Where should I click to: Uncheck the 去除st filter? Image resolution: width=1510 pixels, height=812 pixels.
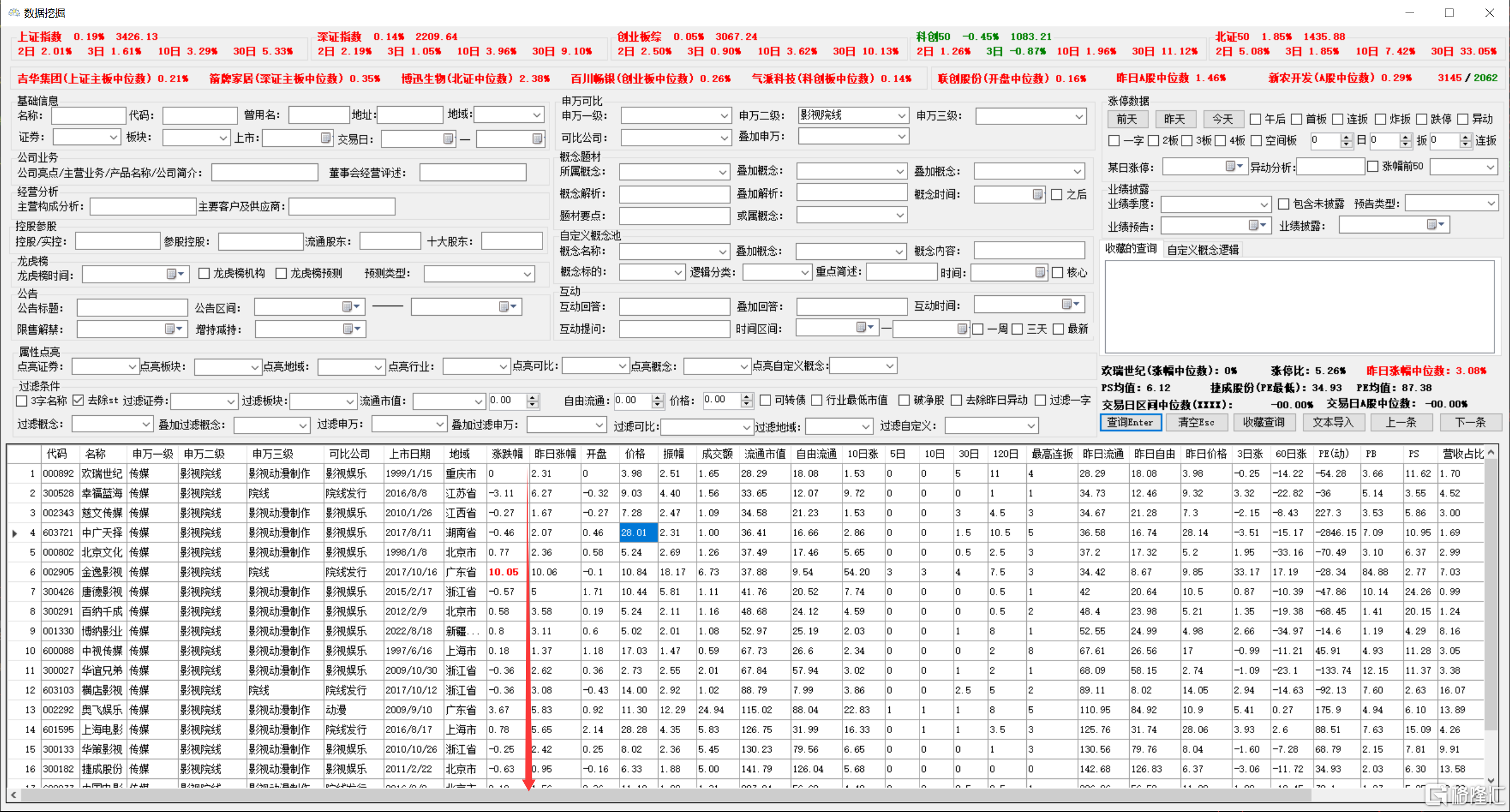click(x=78, y=400)
